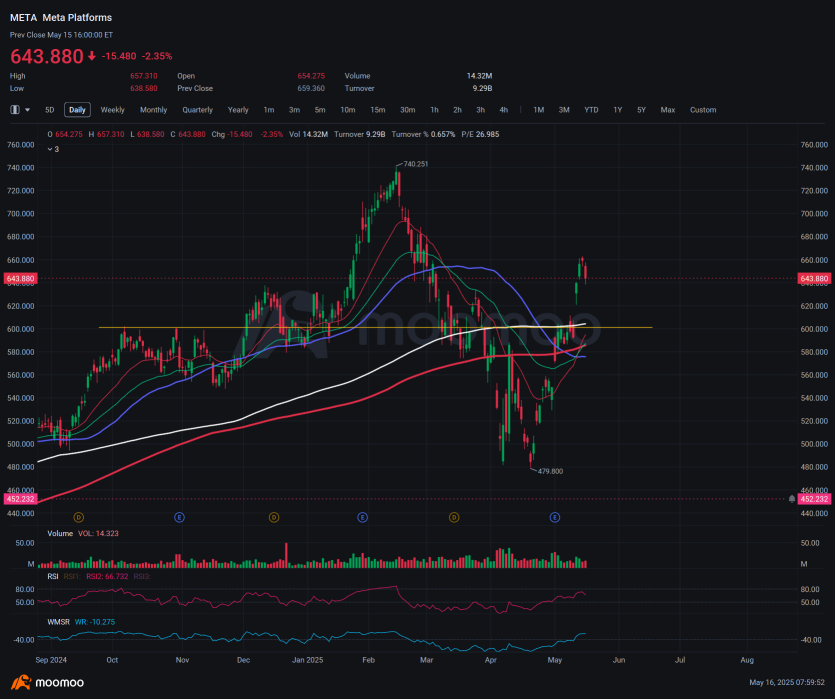Screen dimensions: 835x699
Task: Select the 1m minute interval
Action: [269, 110]
